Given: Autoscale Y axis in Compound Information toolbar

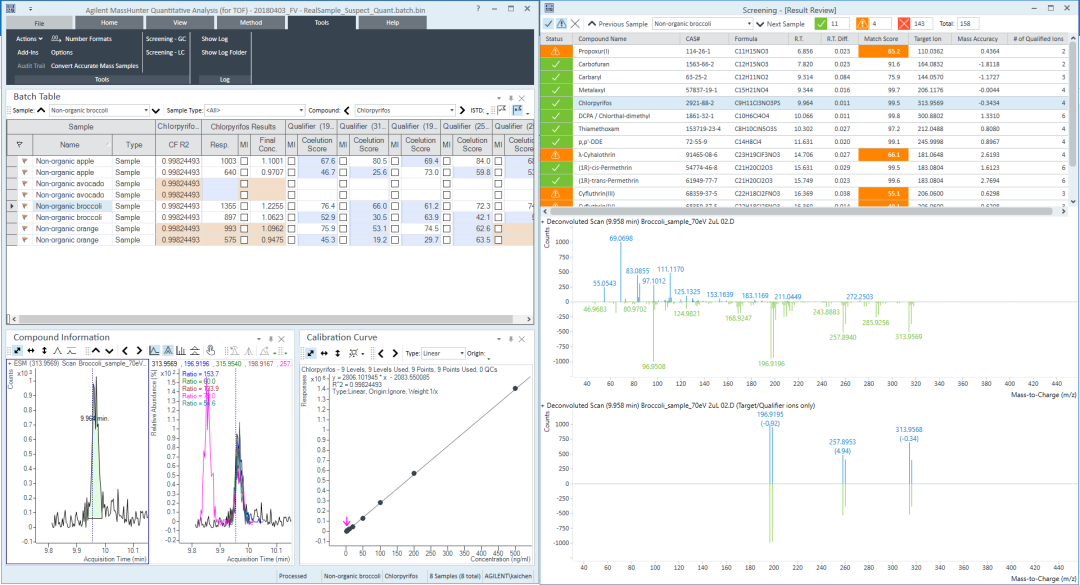Looking at the screenshot, I should tap(44, 351).
